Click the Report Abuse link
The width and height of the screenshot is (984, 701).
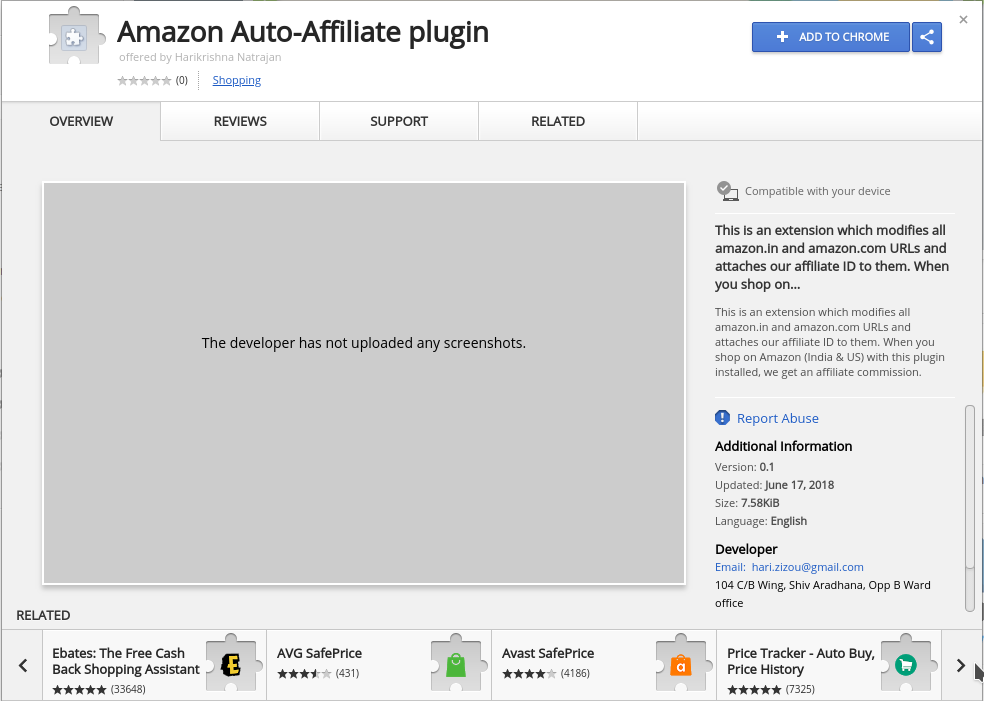(778, 418)
